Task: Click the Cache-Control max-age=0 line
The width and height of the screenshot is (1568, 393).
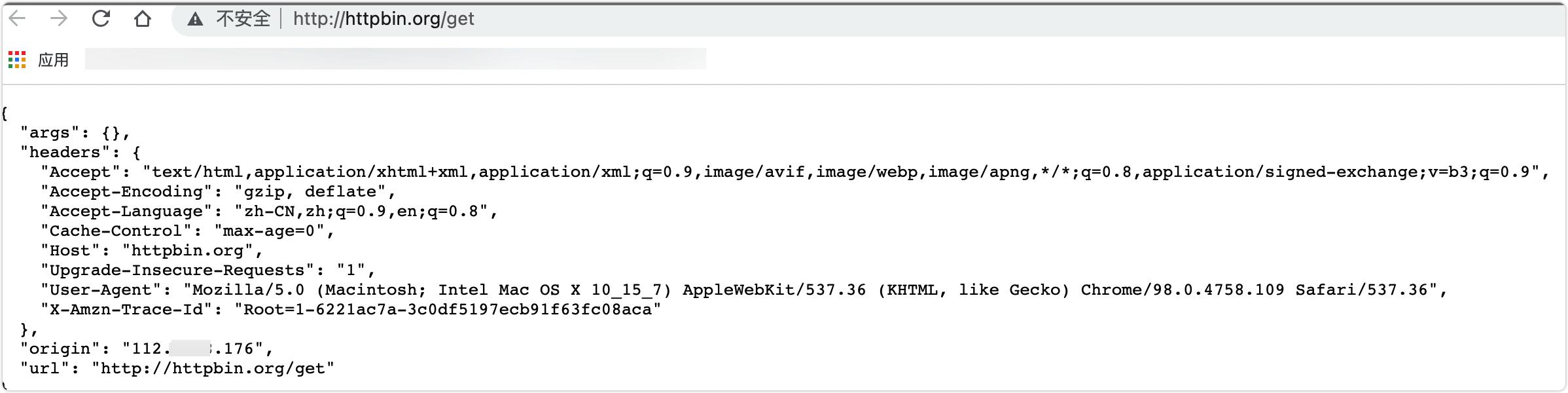Action: point(187,231)
